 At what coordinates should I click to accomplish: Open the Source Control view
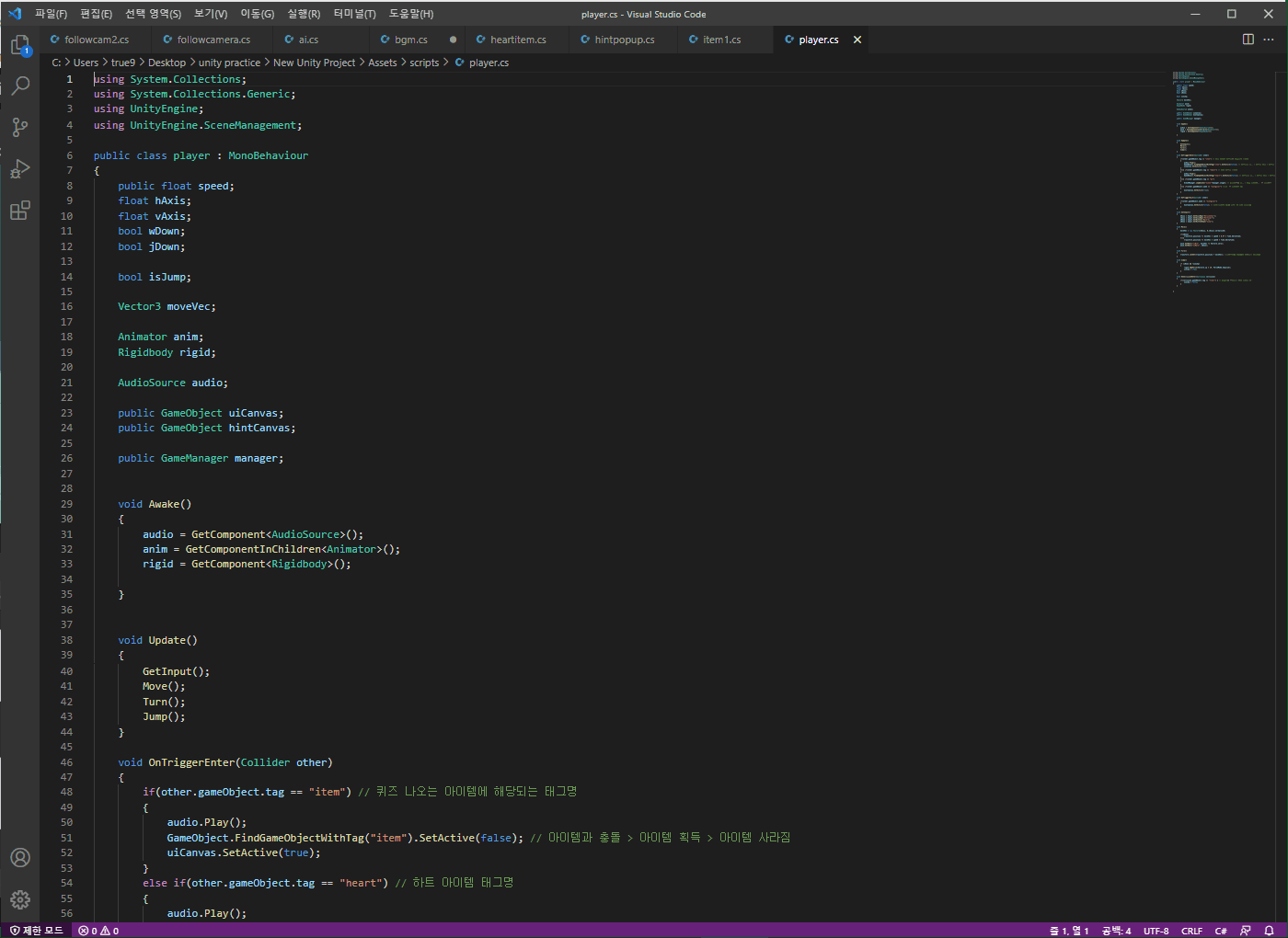click(20, 127)
